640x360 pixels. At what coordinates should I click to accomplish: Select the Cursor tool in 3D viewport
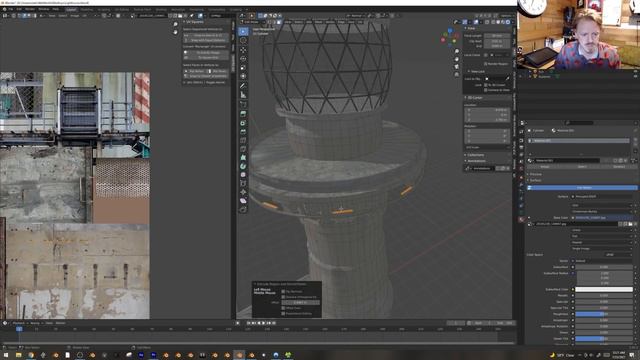pos(243,40)
